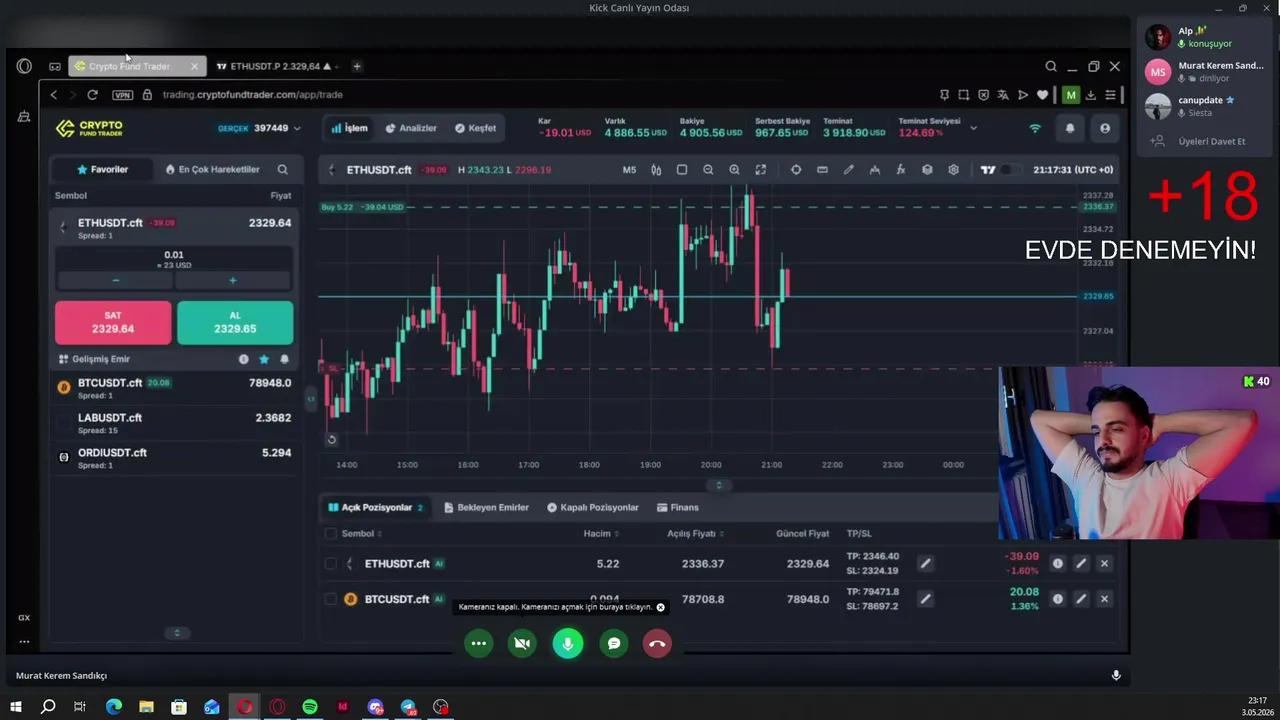Open the Finans tab

coord(678,508)
